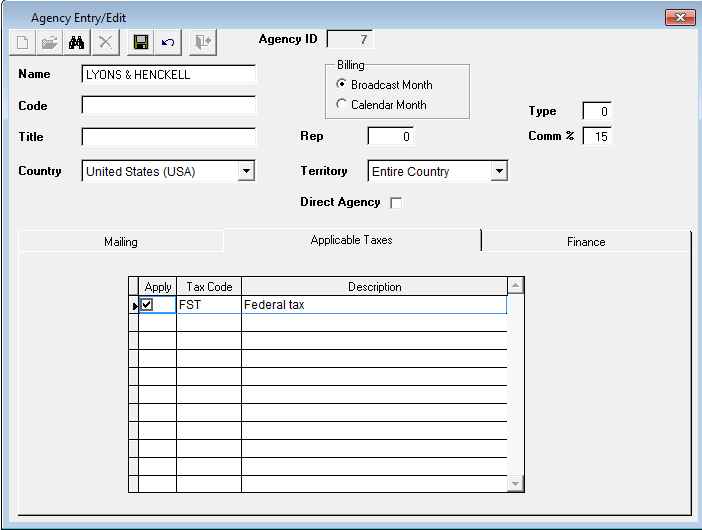702x530 pixels.
Task: Open the Country dropdown list
Action: pyautogui.click(x=246, y=172)
